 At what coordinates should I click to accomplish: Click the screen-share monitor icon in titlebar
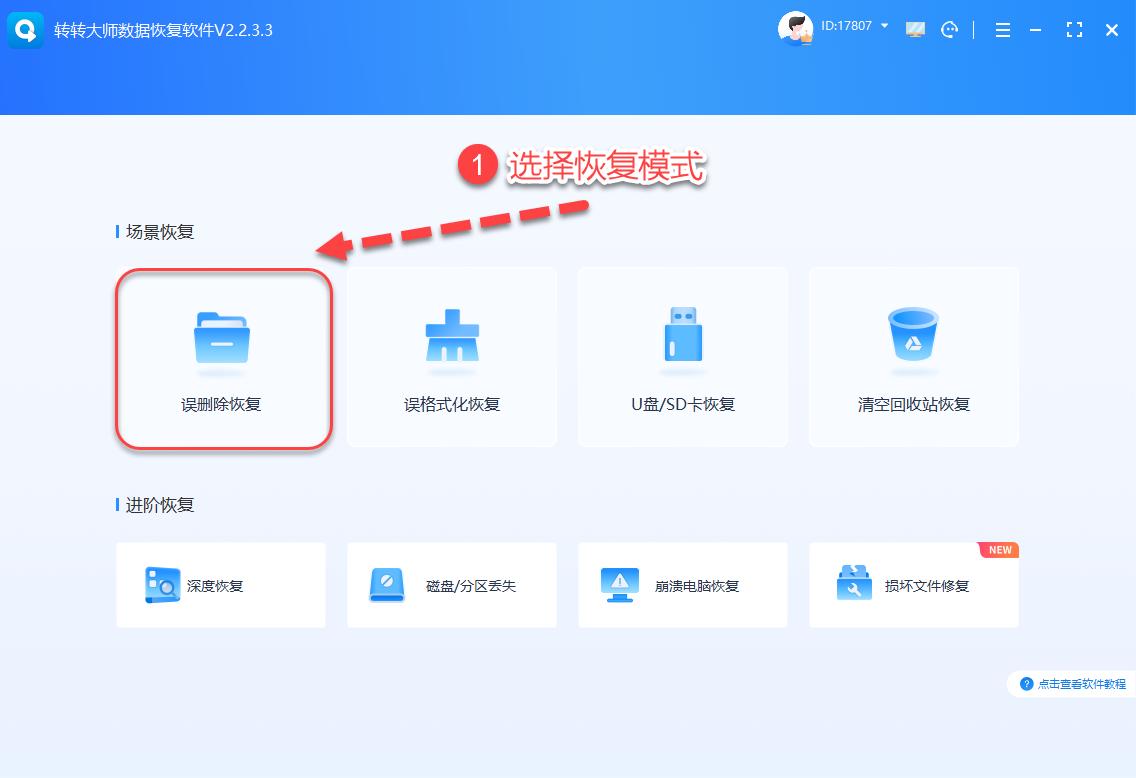[x=914, y=30]
